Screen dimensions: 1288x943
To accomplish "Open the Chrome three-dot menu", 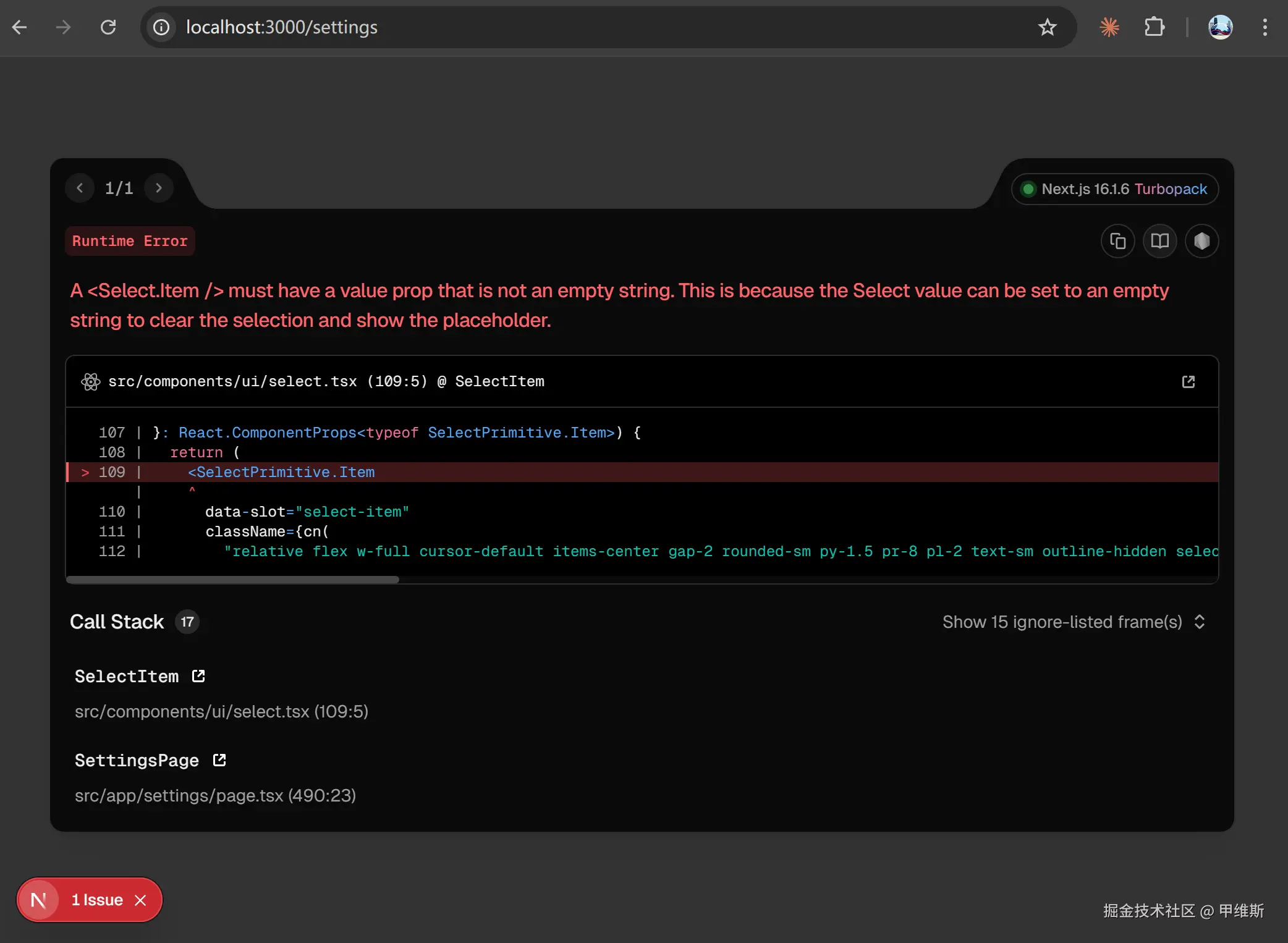I will tap(1265, 27).
